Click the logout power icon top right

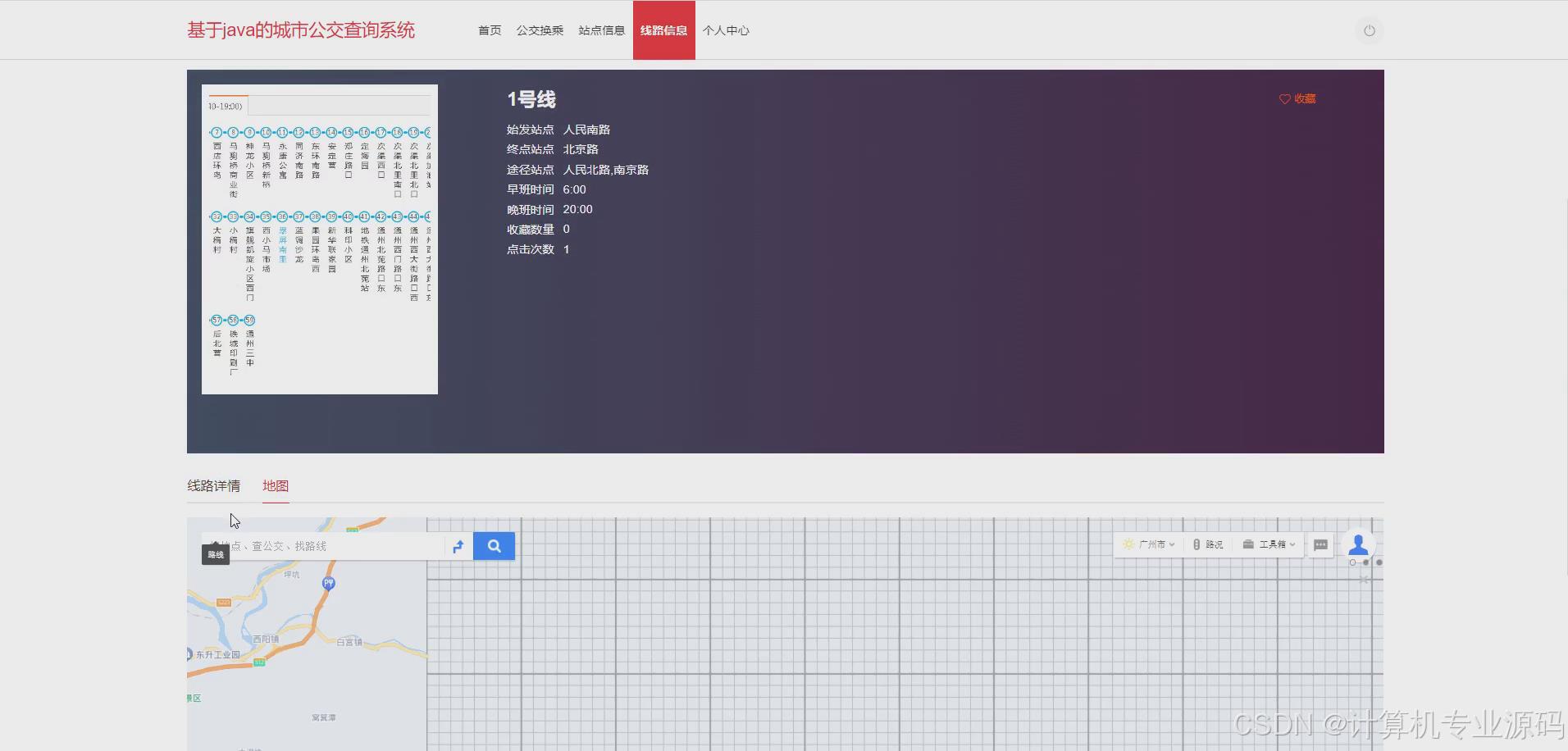(x=1368, y=30)
